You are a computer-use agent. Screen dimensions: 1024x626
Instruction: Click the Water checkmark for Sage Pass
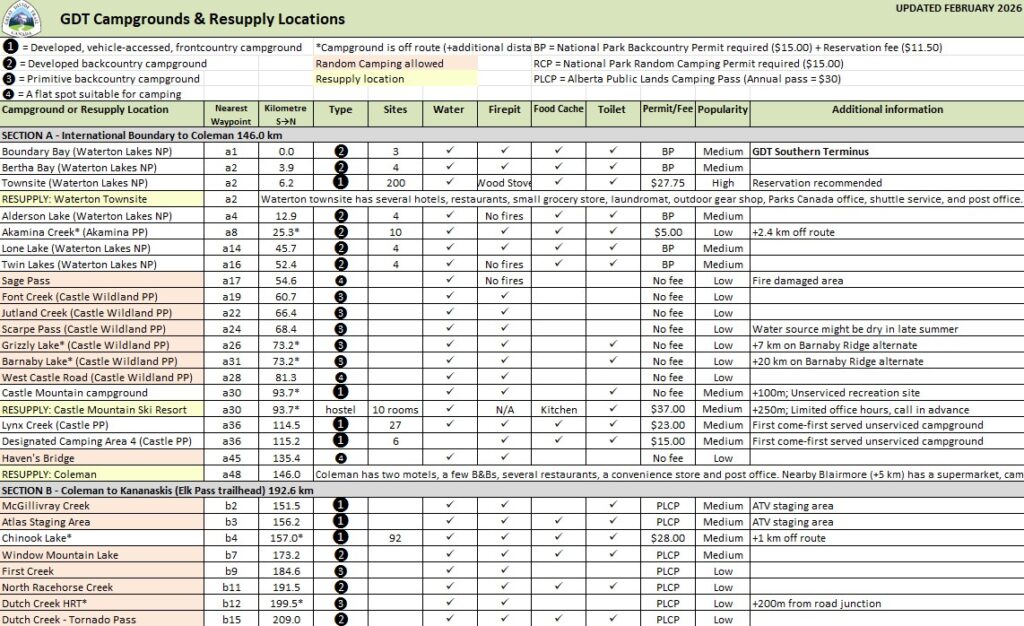[x=451, y=282]
